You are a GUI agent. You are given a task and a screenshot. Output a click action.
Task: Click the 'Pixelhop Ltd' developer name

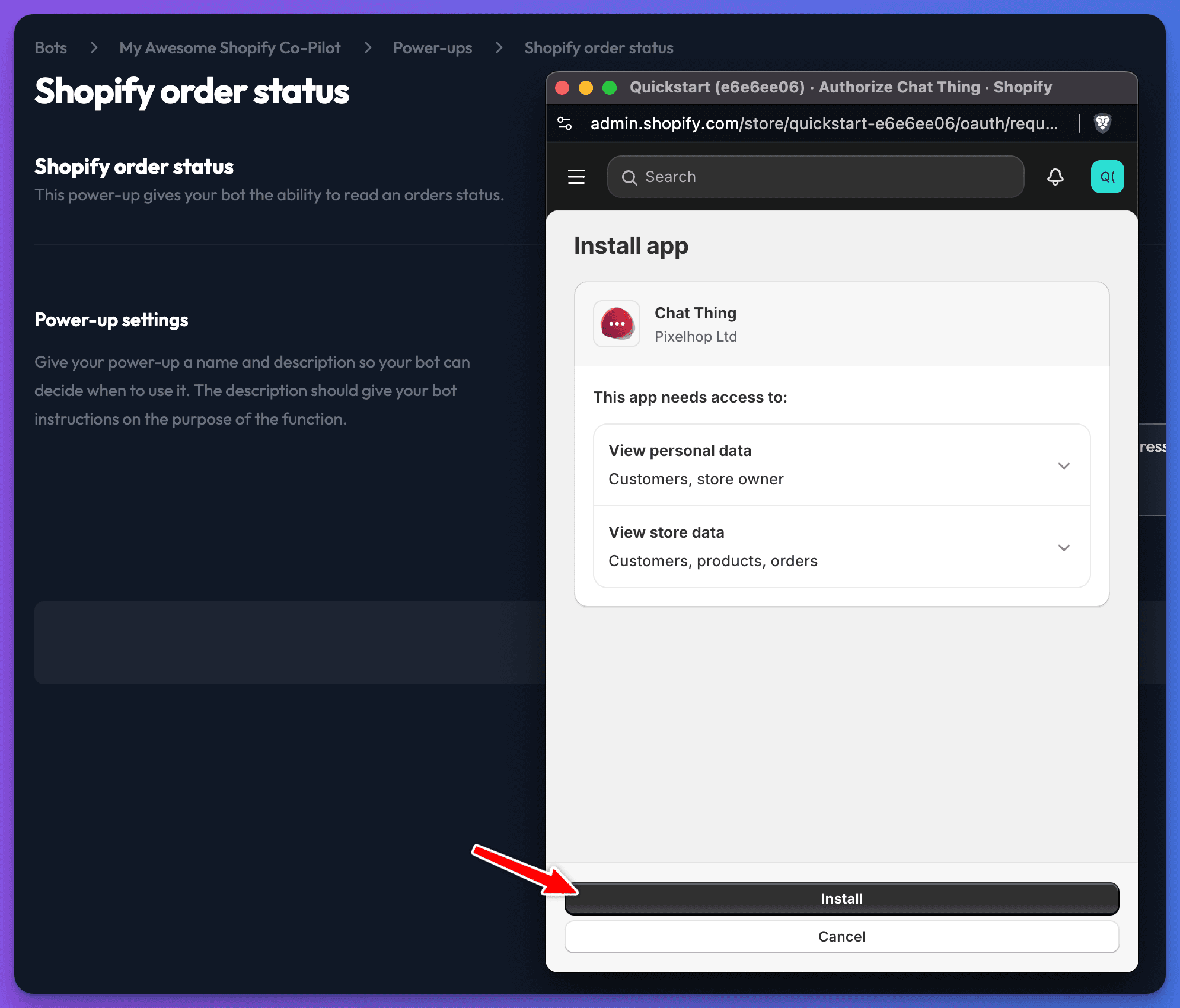pos(696,336)
